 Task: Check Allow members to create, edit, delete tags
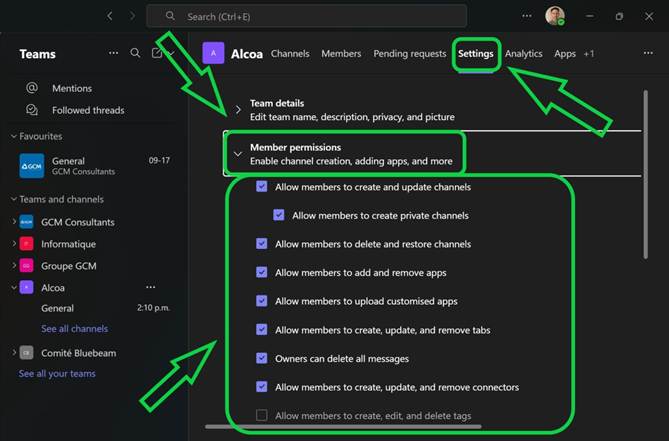point(262,415)
